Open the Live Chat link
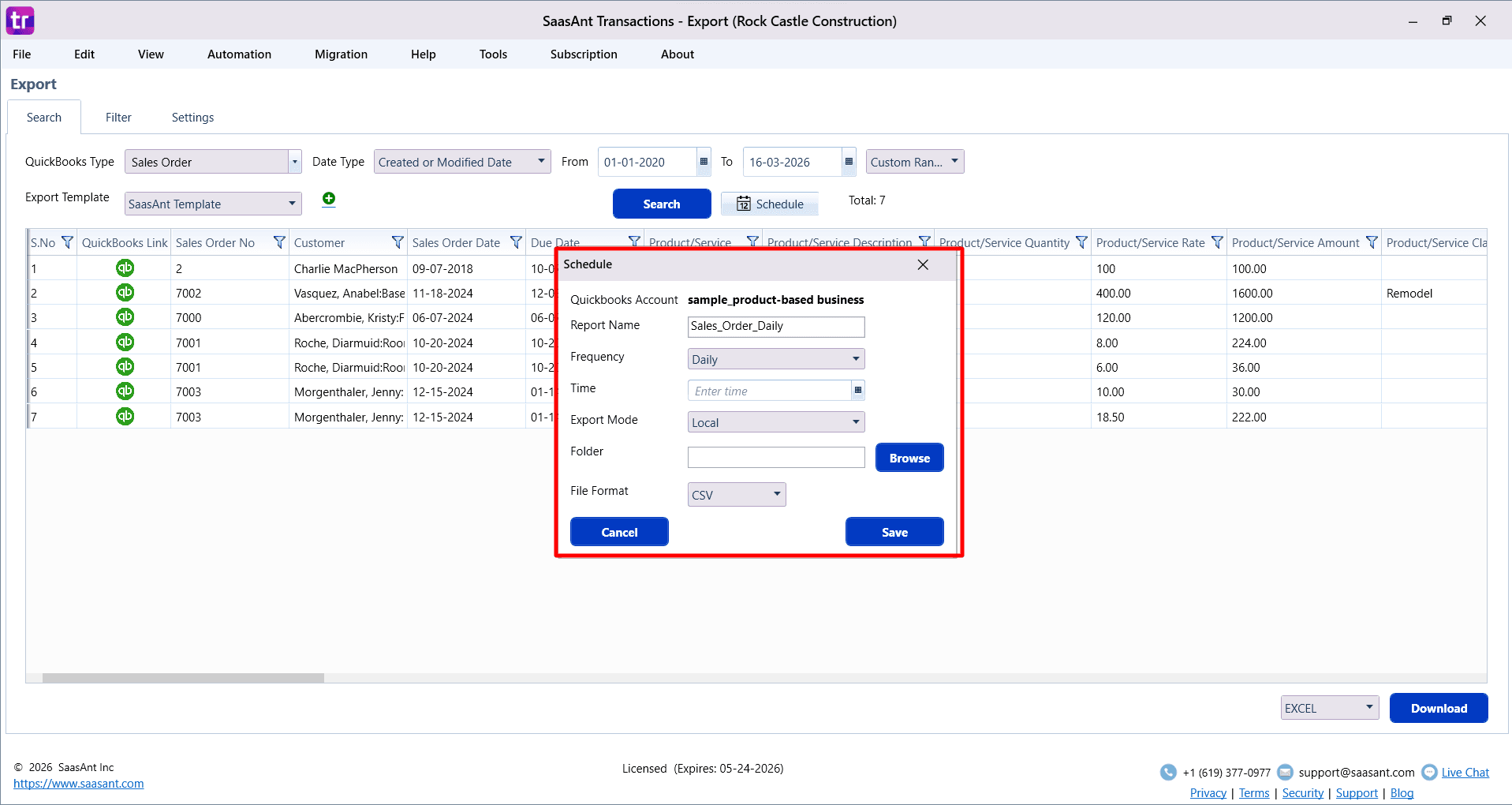The height and width of the screenshot is (805, 1512). (1465, 773)
